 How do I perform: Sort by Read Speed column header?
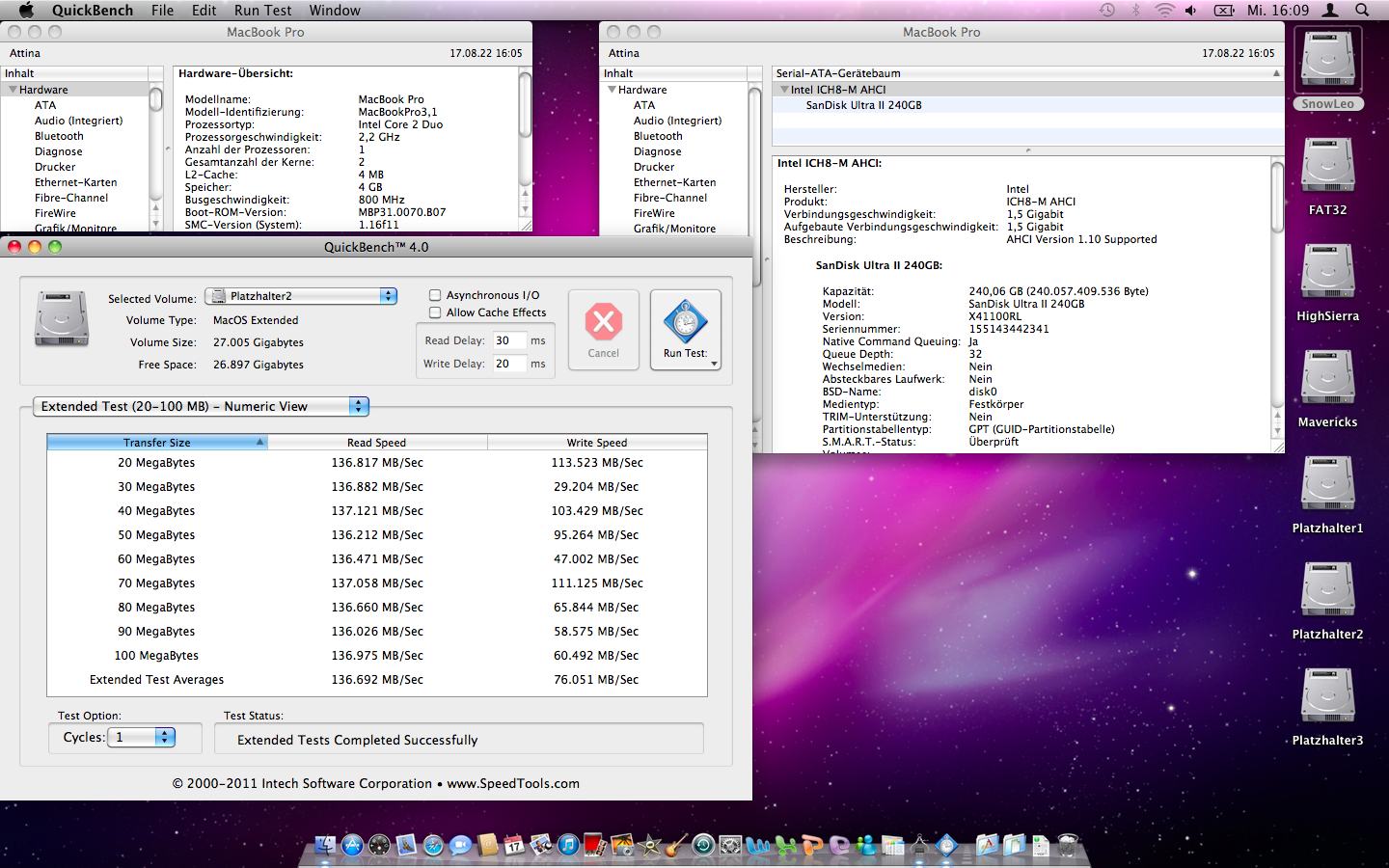click(x=376, y=443)
